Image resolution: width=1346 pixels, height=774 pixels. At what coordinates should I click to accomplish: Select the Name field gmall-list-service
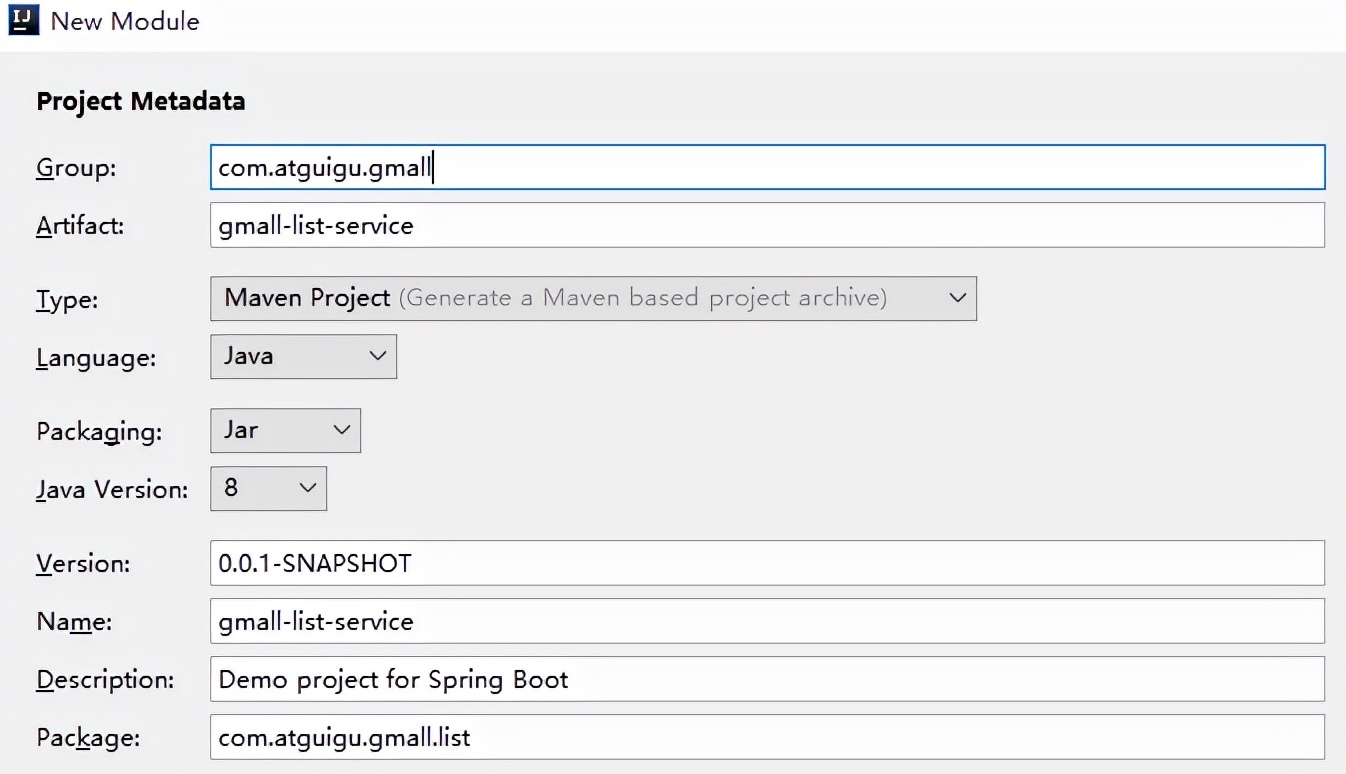(x=767, y=621)
